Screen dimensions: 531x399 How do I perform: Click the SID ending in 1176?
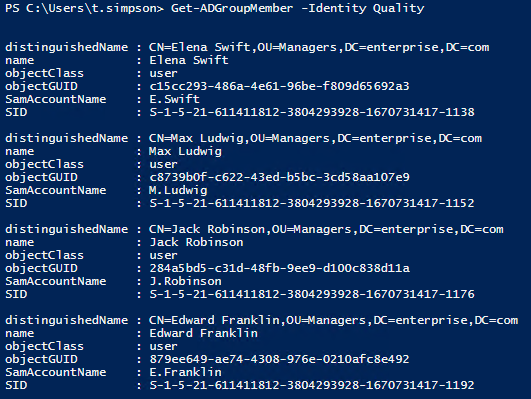312,294
